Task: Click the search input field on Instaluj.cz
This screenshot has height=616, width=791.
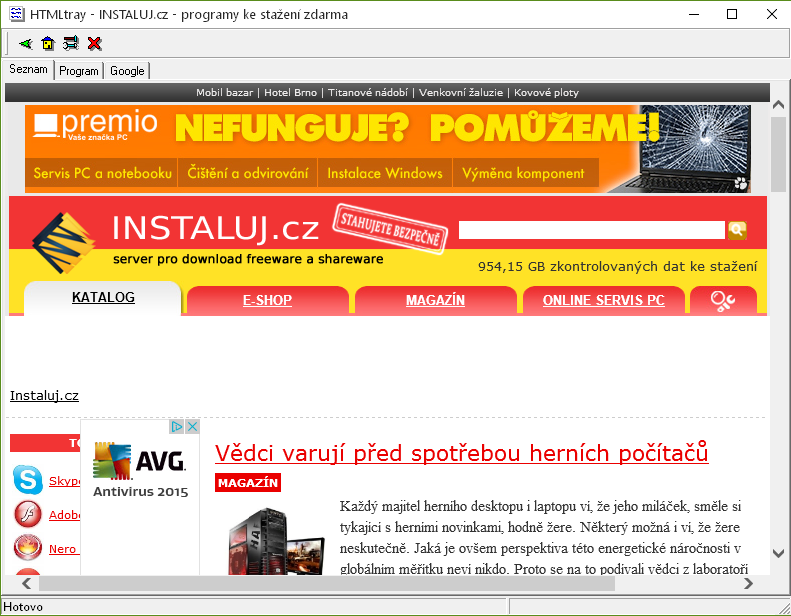Action: tap(590, 230)
